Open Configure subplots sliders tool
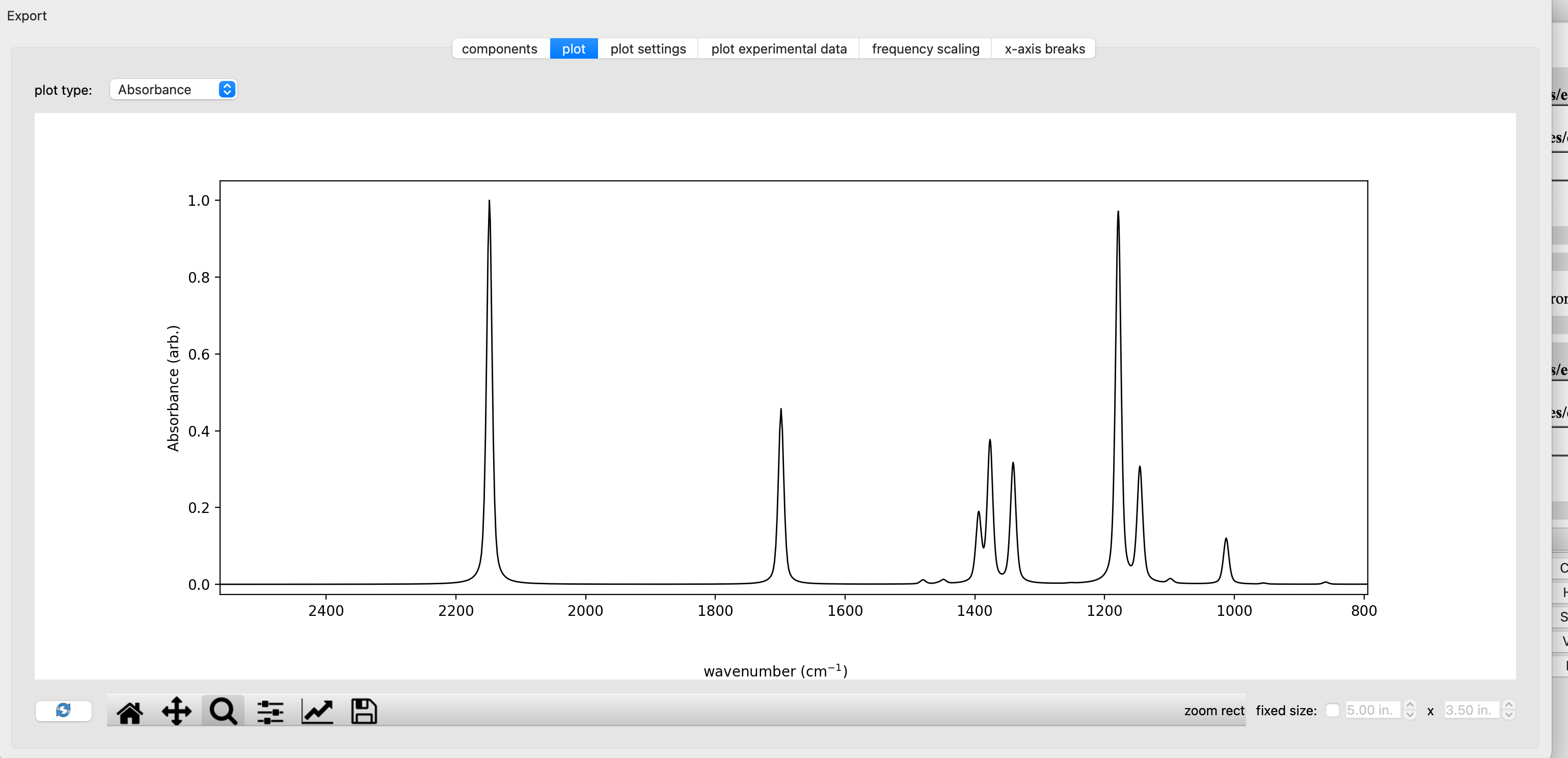The width and height of the screenshot is (1568, 758). (x=271, y=711)
